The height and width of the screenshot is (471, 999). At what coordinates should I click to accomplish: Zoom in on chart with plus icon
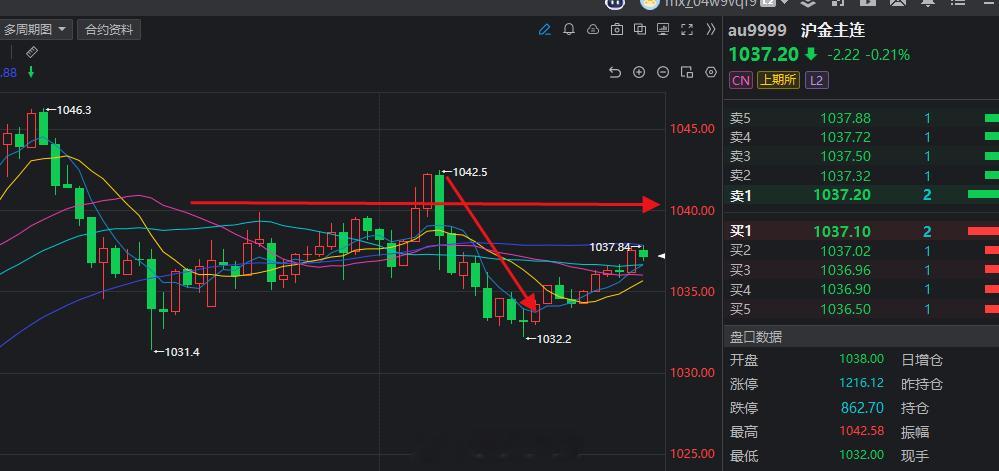(x=639, y=72)
